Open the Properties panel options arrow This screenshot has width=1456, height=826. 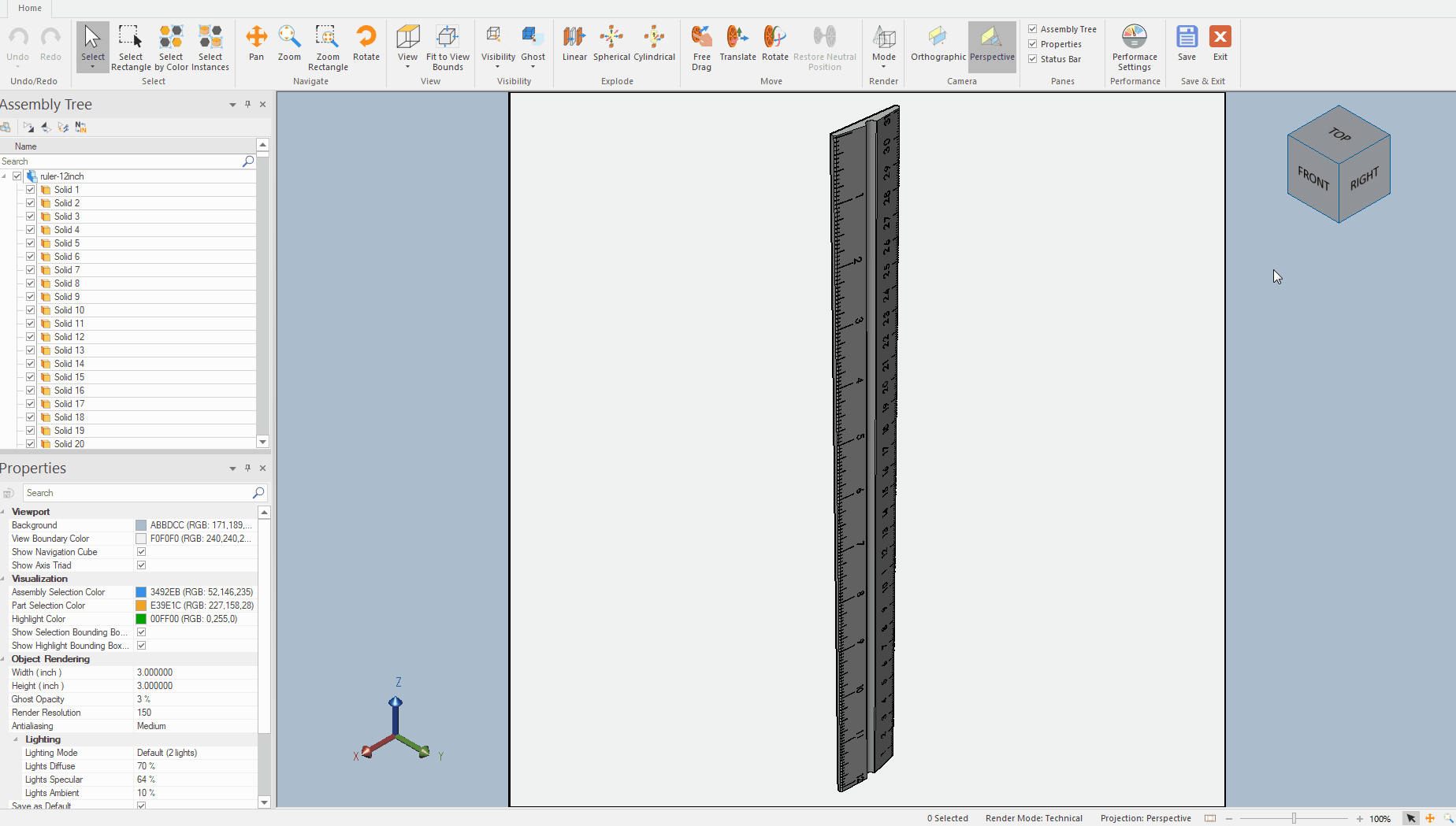pyautogui.click(x=232, y=469)
